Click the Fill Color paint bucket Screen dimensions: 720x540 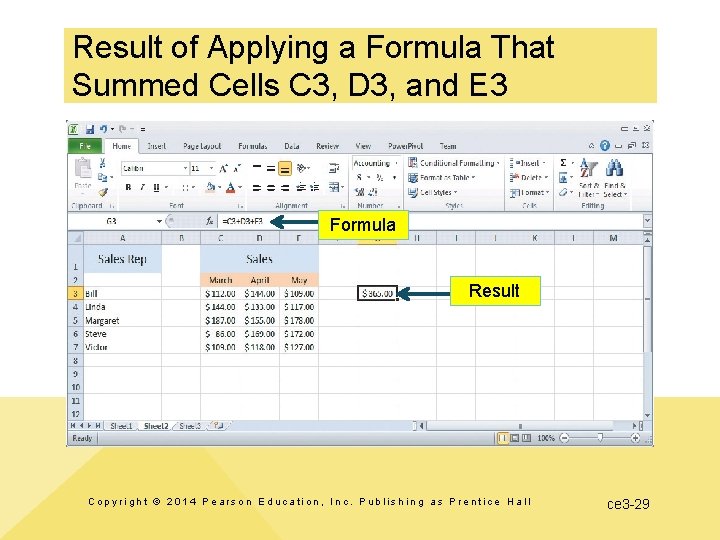pyautogui.click(x=211, y=187)
